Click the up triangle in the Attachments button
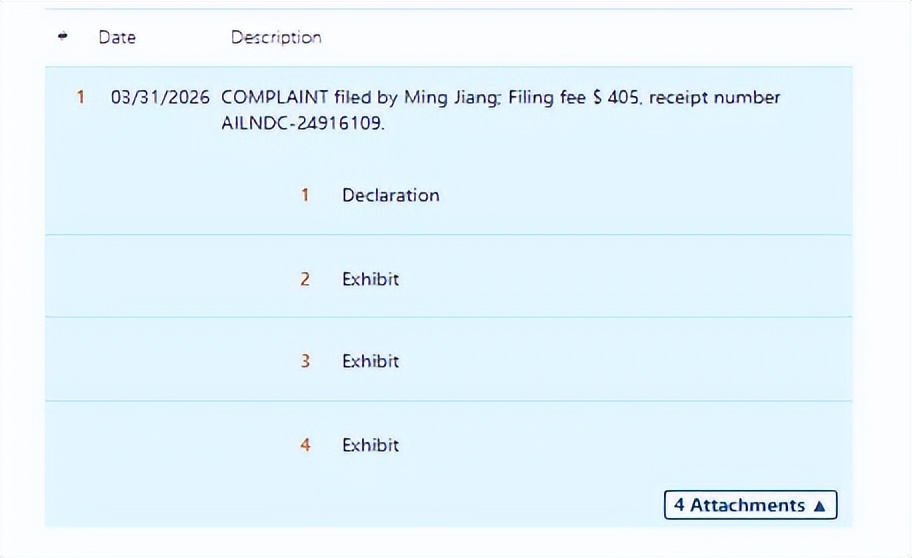This screenshot has height=558, width=912. [820, 506]
